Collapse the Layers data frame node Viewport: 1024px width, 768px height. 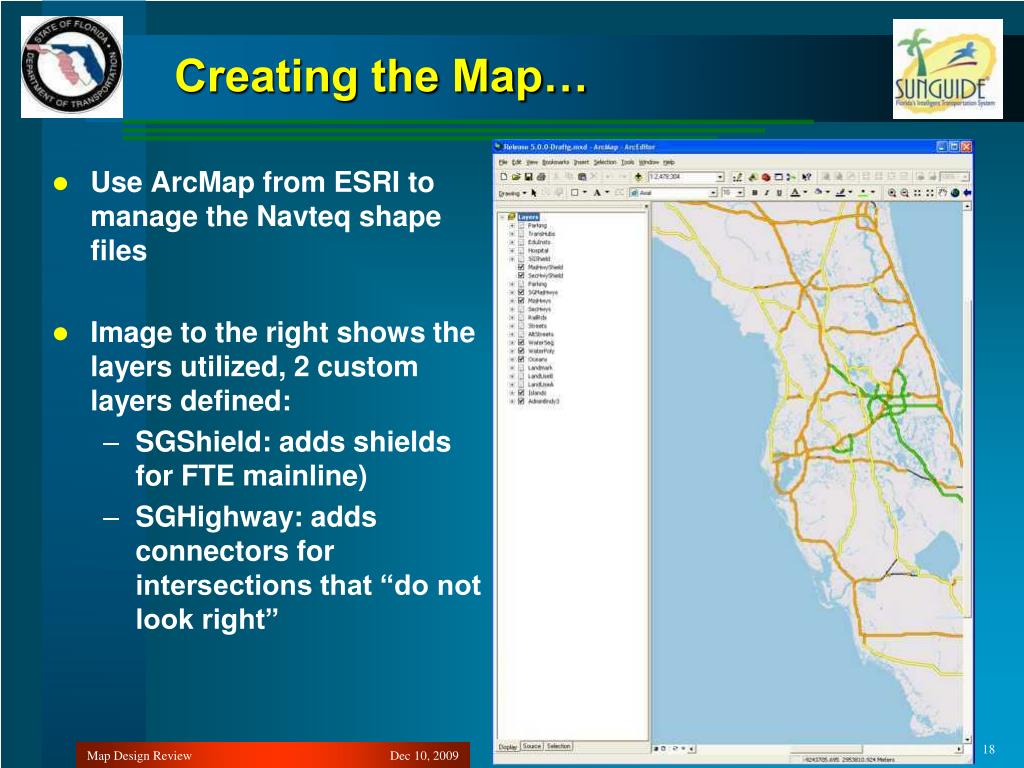[502, 217]
